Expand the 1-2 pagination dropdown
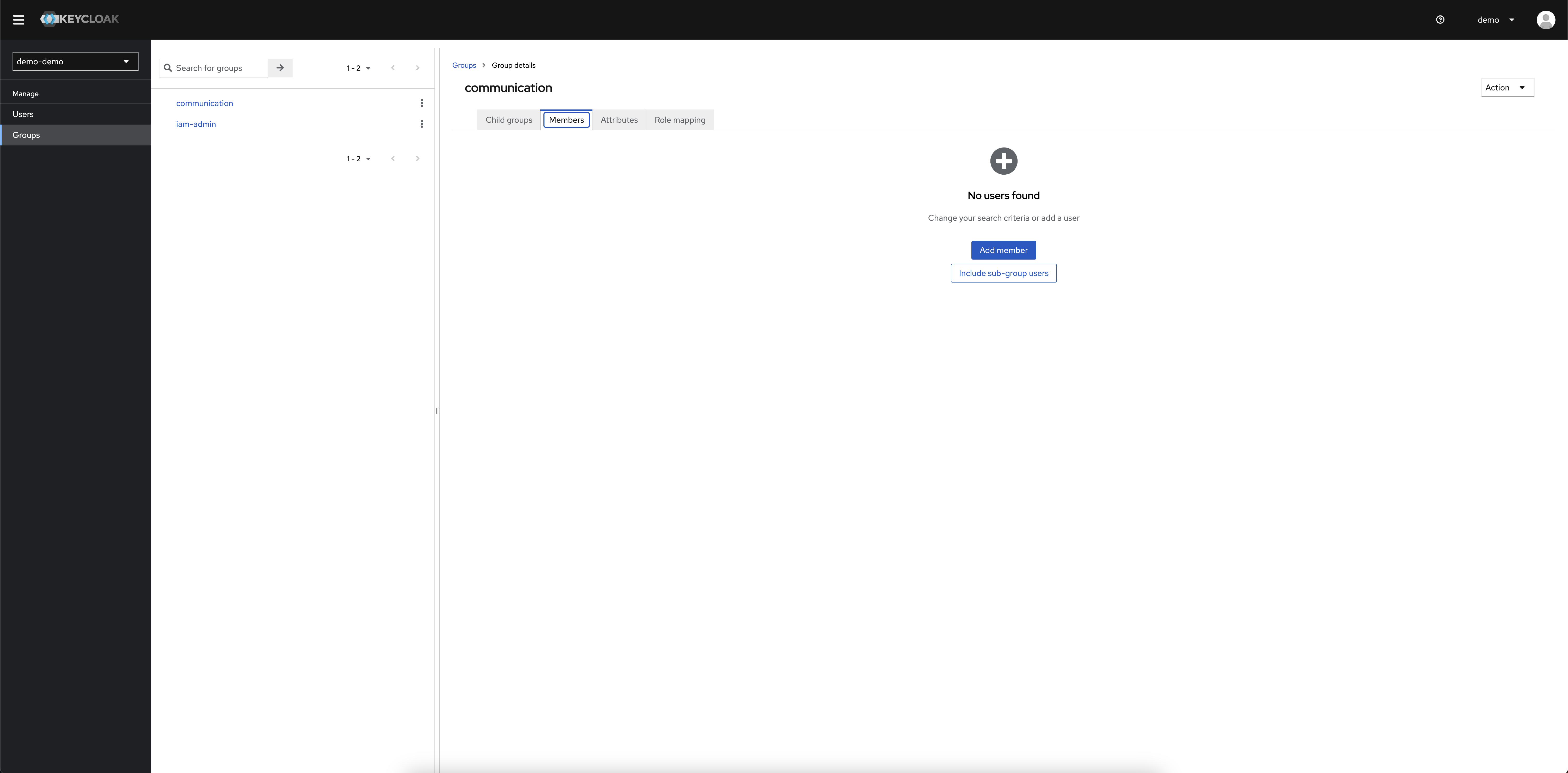This screenshot has width=1568, height=773. [357, 67]
